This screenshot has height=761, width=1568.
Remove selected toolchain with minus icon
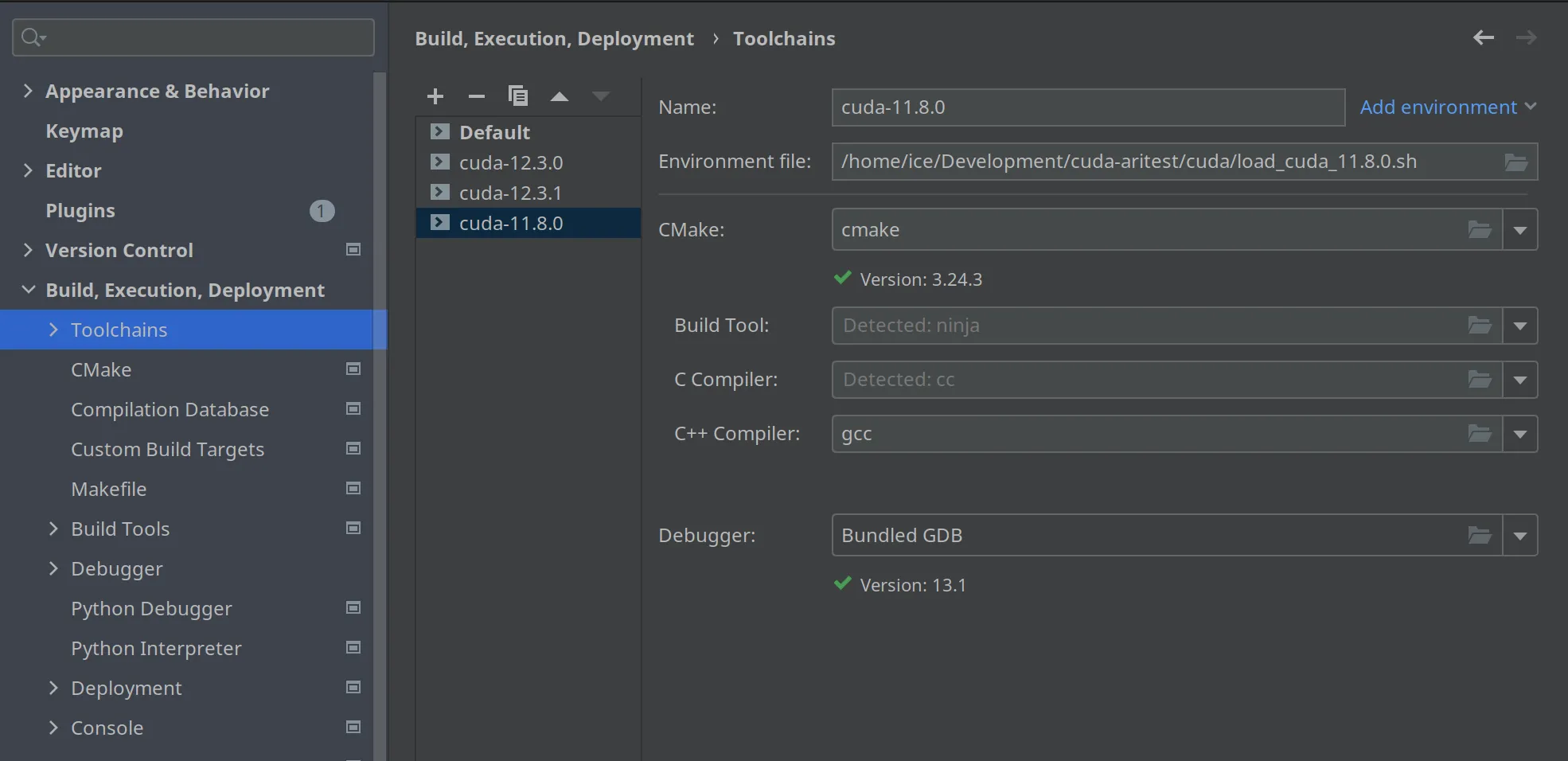pos(477,96)
